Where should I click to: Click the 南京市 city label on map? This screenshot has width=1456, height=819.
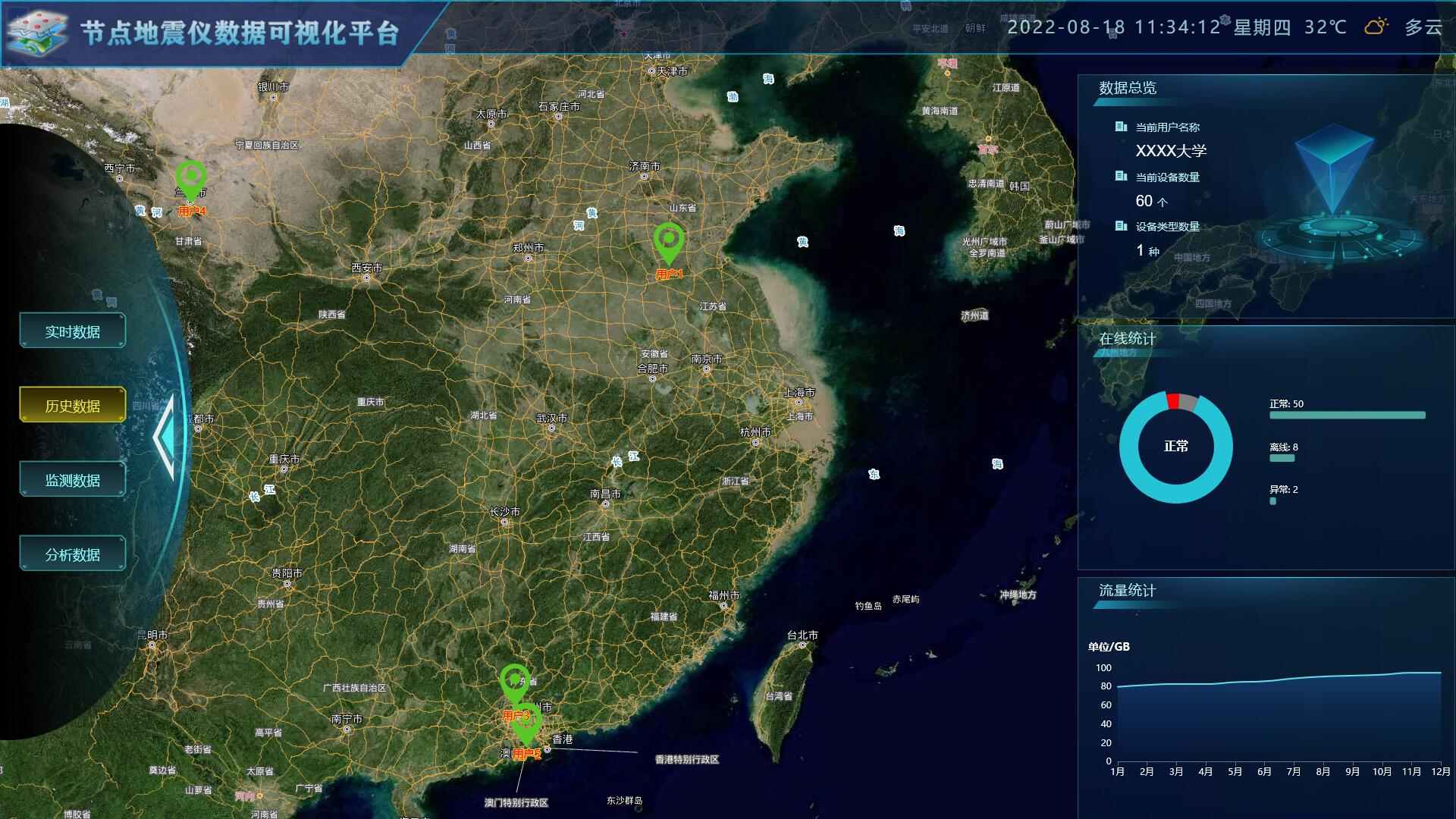pyautogui.click(x=707, y=359)
